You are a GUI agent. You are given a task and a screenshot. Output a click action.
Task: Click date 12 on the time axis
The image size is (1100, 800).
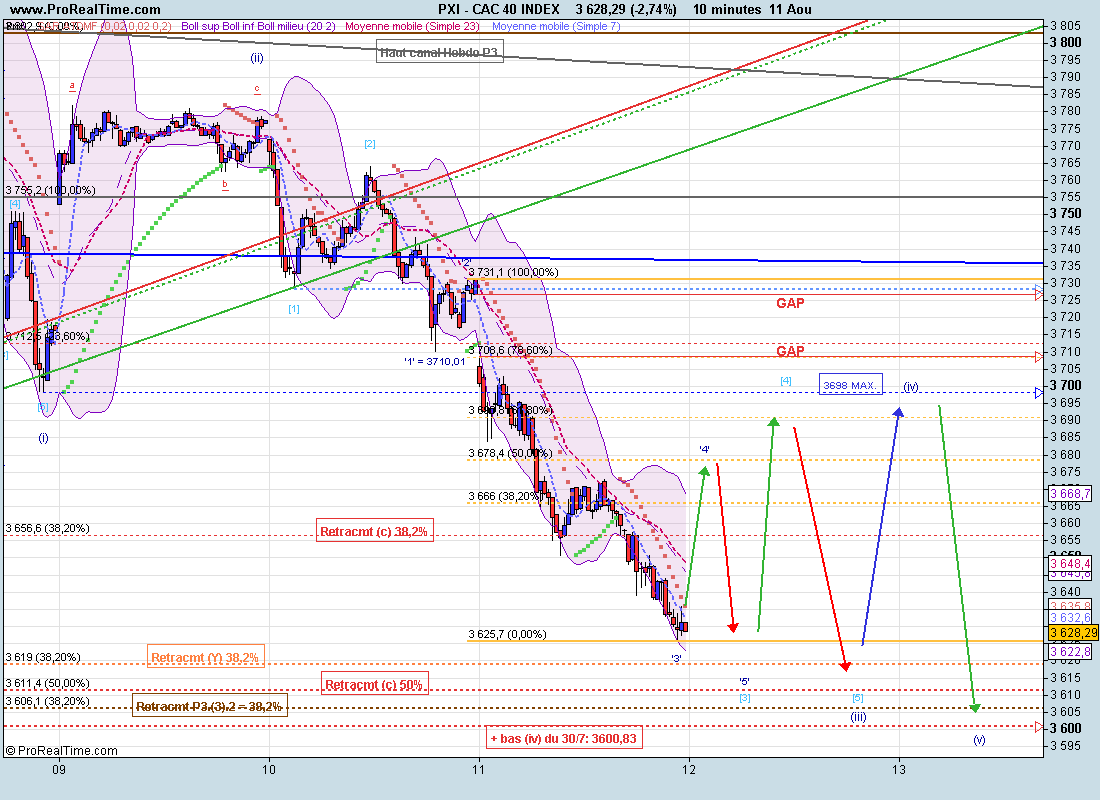tap(689, 769)
